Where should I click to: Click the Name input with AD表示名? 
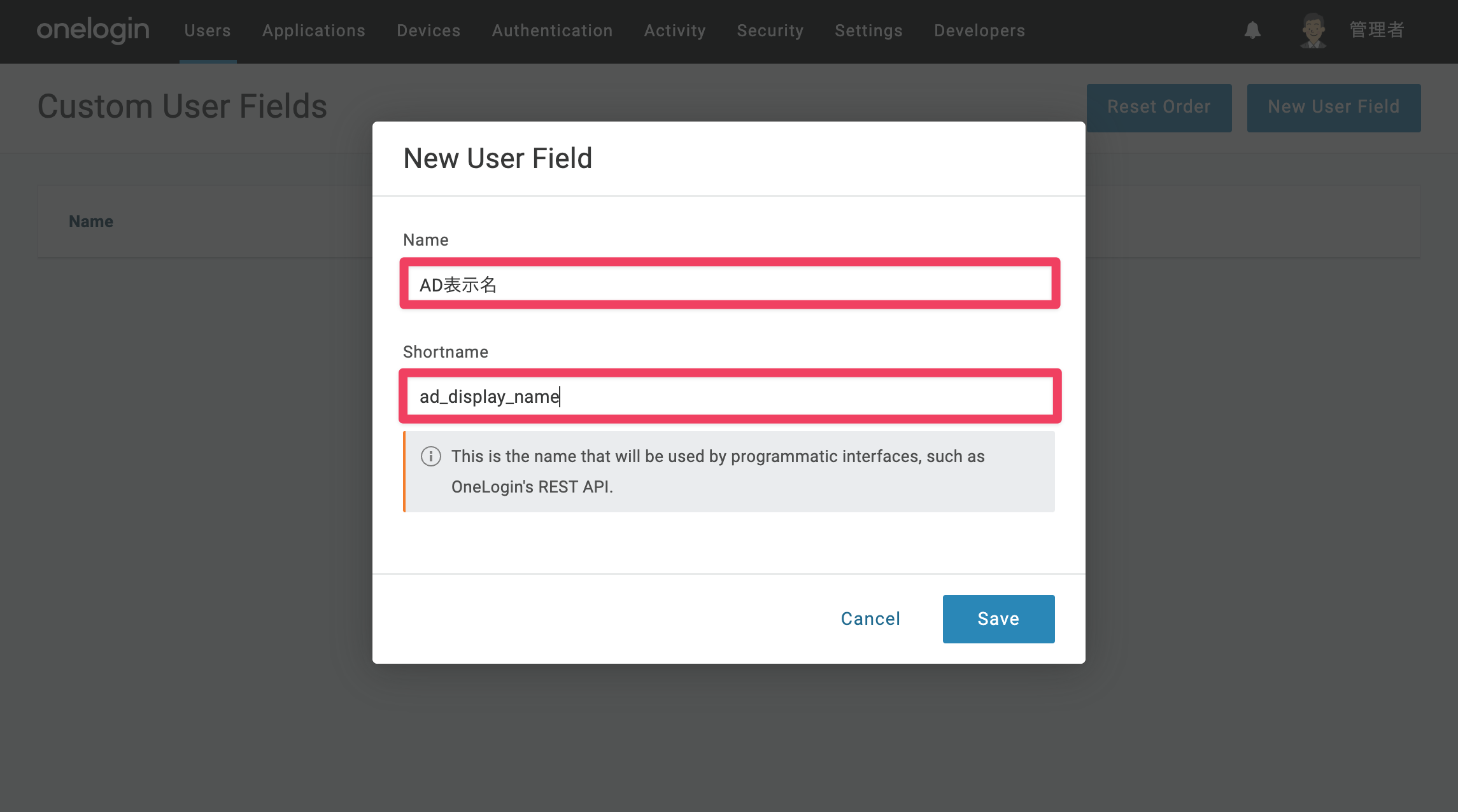pos(730,284)
